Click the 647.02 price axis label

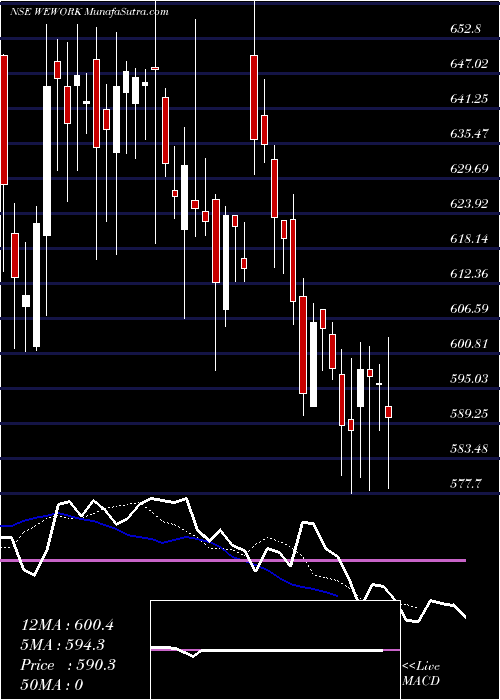pos(469,64)
